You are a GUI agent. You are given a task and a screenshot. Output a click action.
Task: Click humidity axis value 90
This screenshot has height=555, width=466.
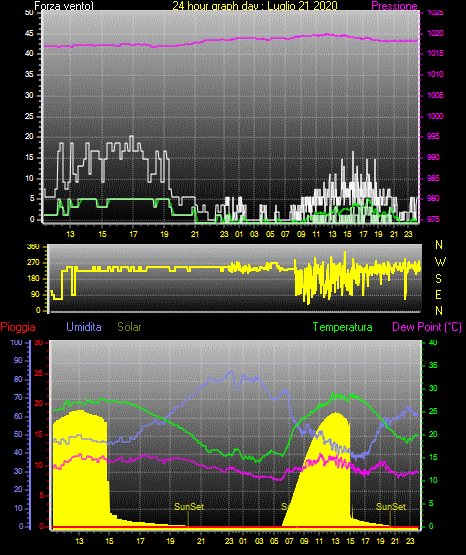[18, 361]
